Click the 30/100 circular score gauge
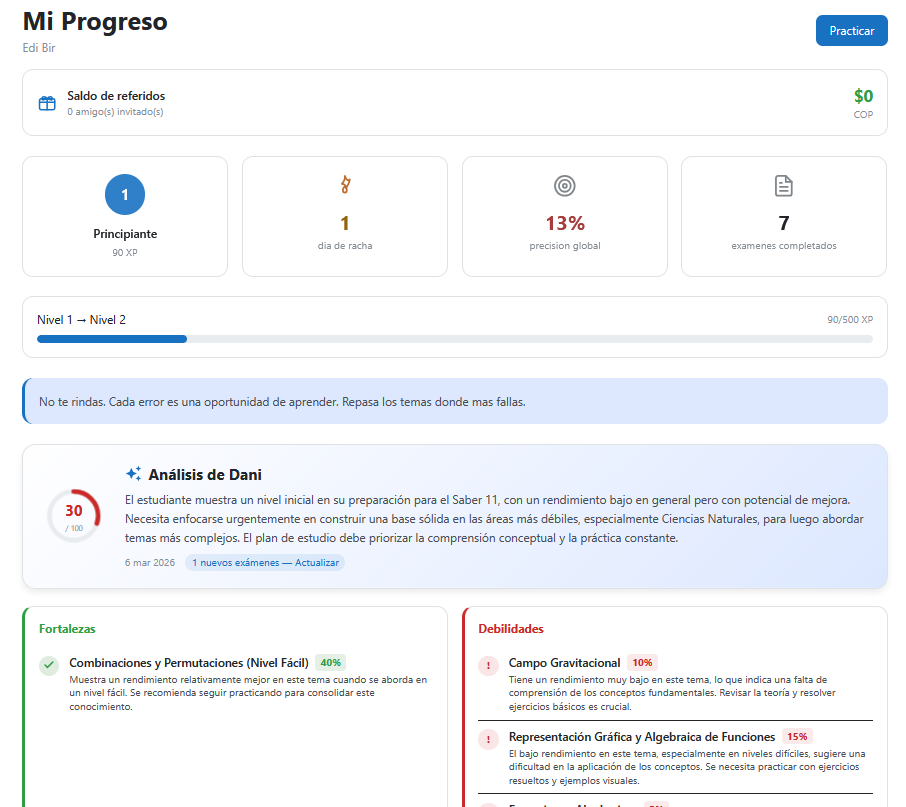The image size is (906, 807). [74, 516]
